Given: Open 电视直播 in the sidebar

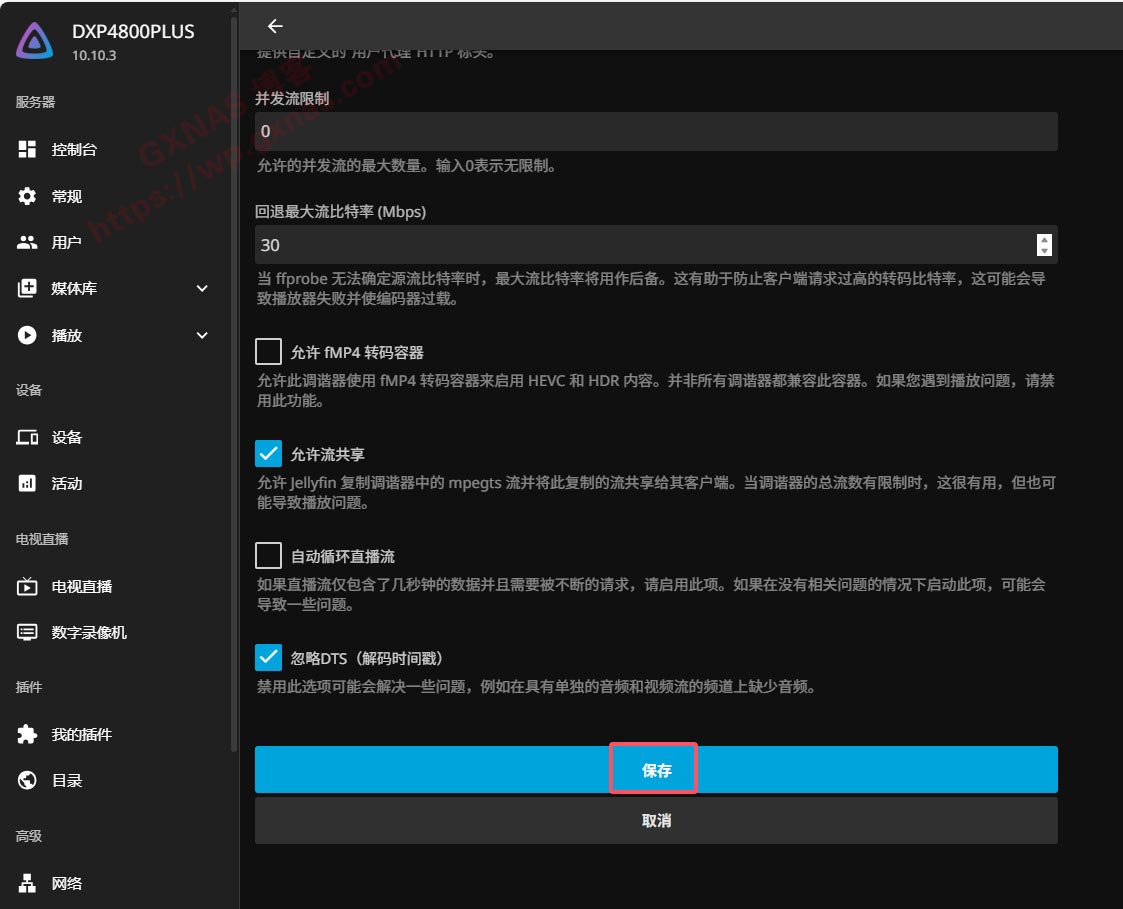Looking at the screenshot, I should pyautogui.click(x=82, y=586).
